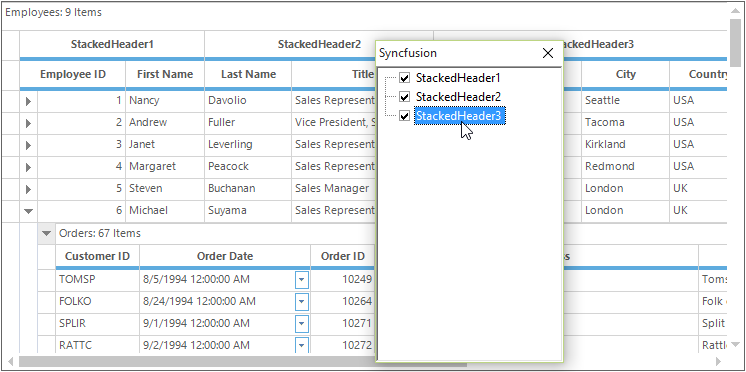The width and height of the screenshot is (746, 372).
Task: Select StackedHeader2 tree item label
Action: (458, 97)
